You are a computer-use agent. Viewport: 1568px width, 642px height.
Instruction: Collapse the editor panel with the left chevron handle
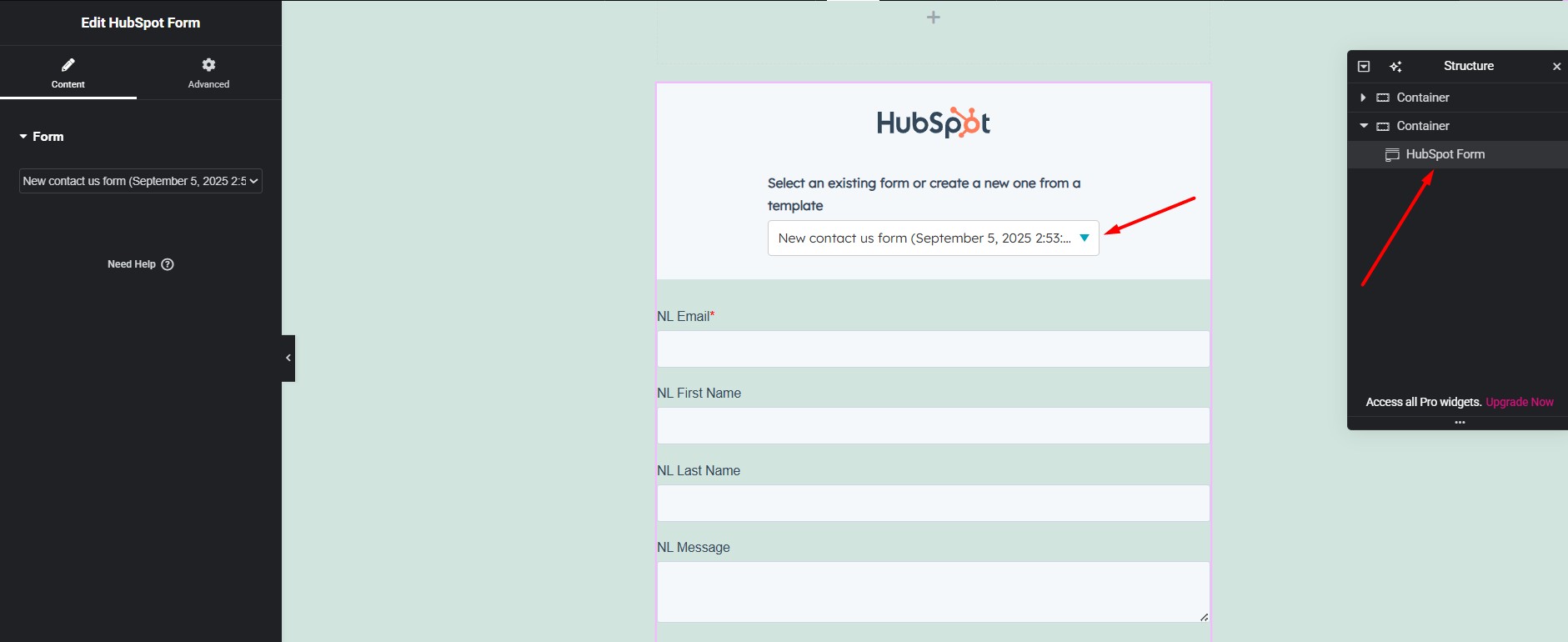(288, 358)
